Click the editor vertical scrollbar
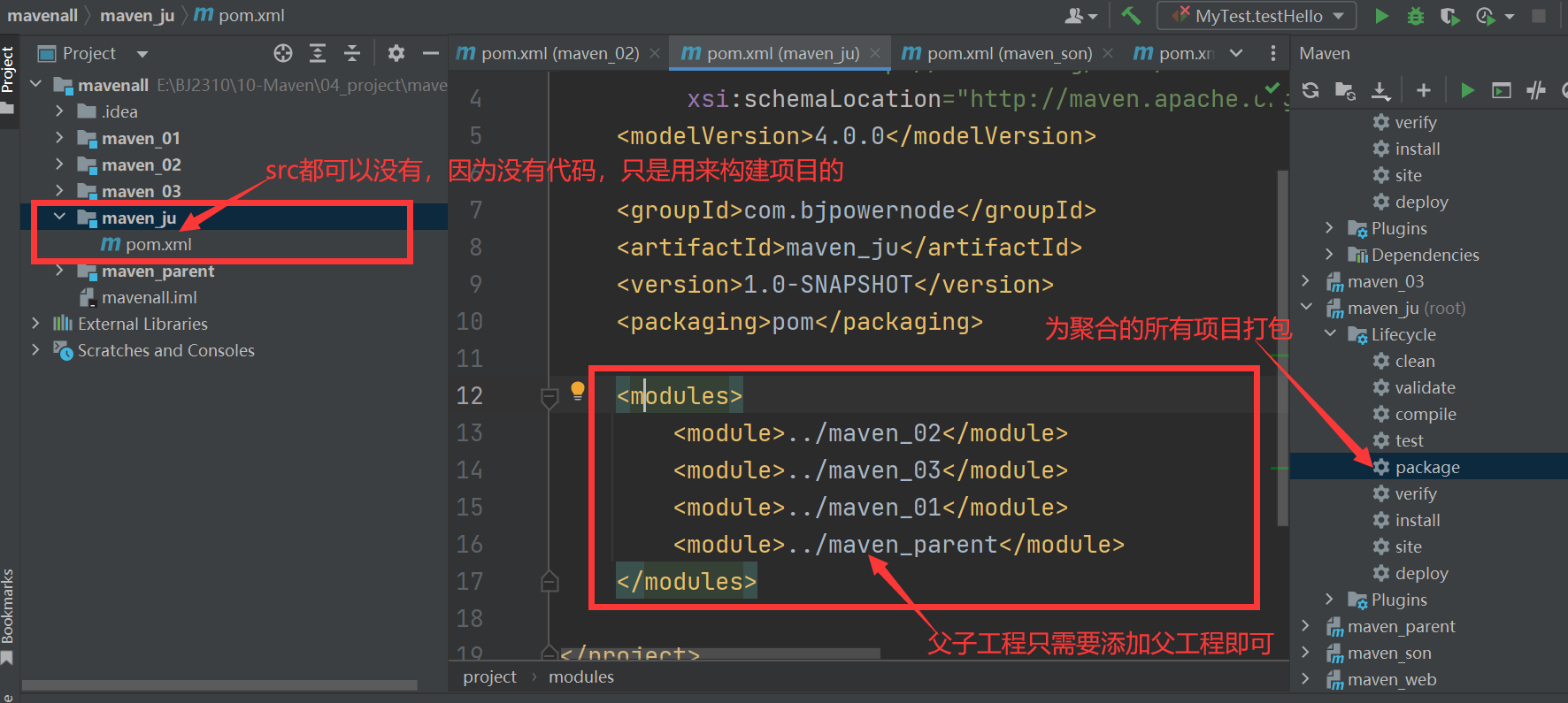This screenshot has width=1568, height=703. [1282, 347]
